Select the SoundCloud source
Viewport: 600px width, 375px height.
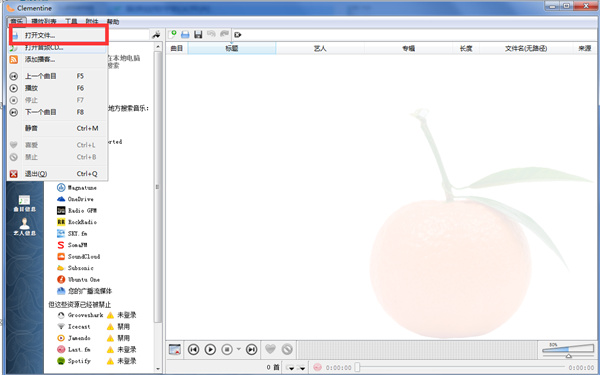78,256
